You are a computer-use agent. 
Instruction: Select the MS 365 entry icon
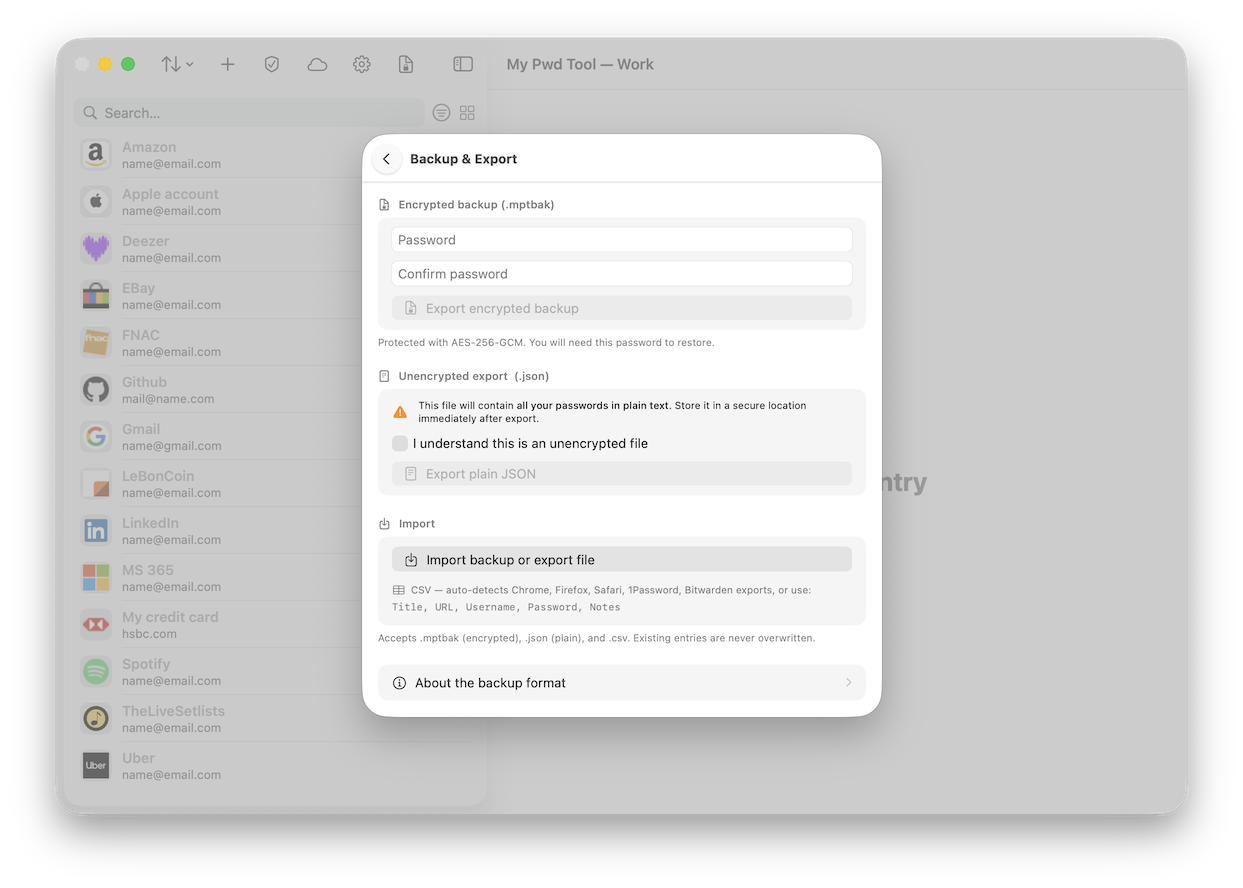tap(96, 577)
